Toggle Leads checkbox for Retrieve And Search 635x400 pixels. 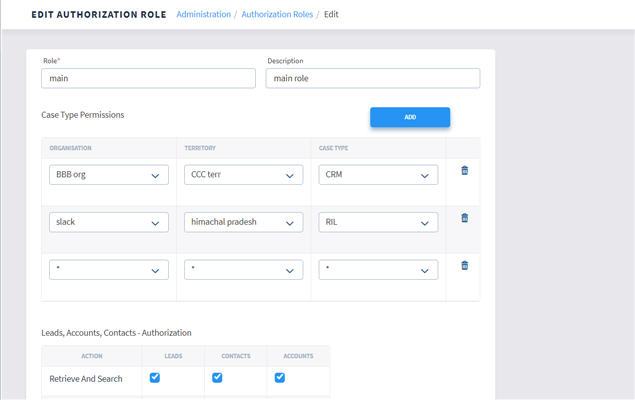[154, 378]
